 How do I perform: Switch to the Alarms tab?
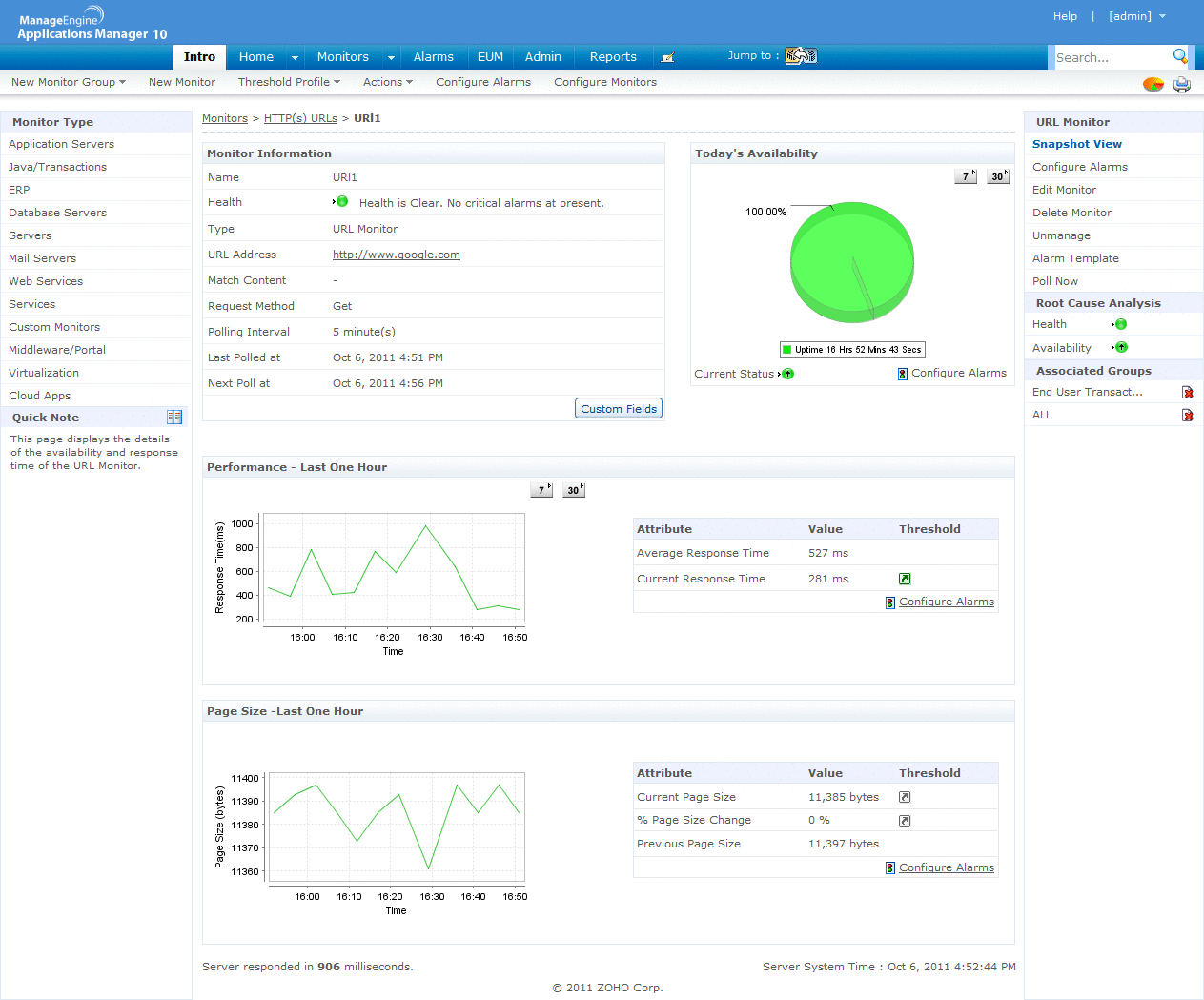click(x=433, y=57)
